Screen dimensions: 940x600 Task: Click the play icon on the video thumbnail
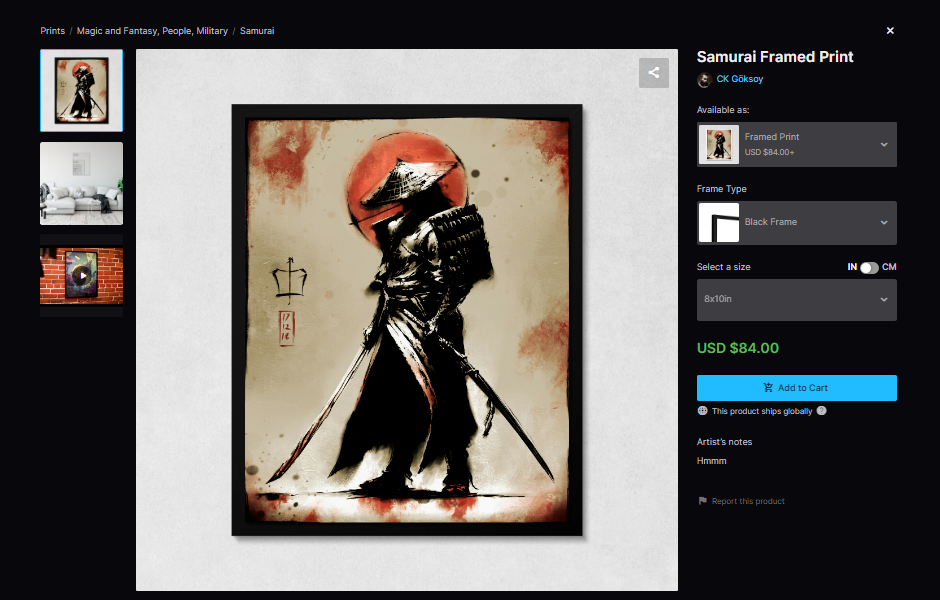82,276
